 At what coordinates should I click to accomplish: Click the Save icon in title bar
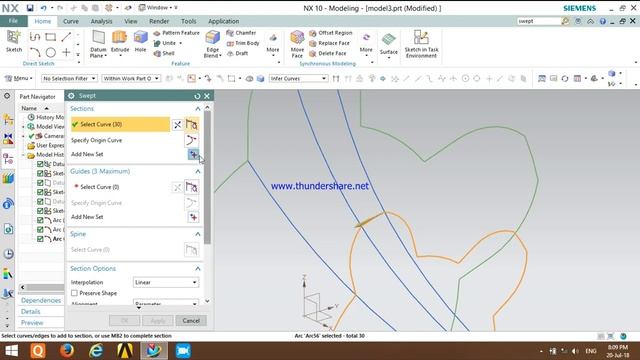30,8
